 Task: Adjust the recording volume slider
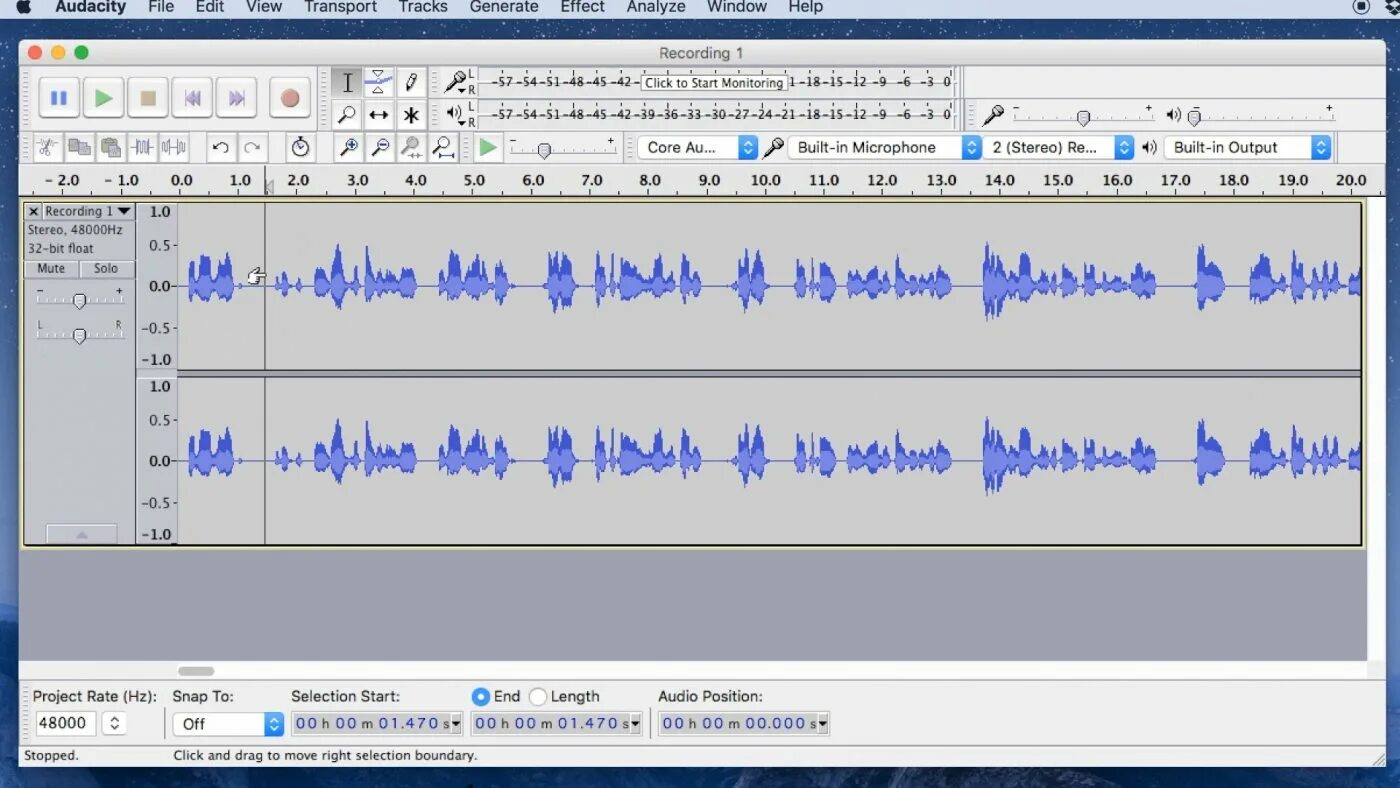click(1083, 118)
